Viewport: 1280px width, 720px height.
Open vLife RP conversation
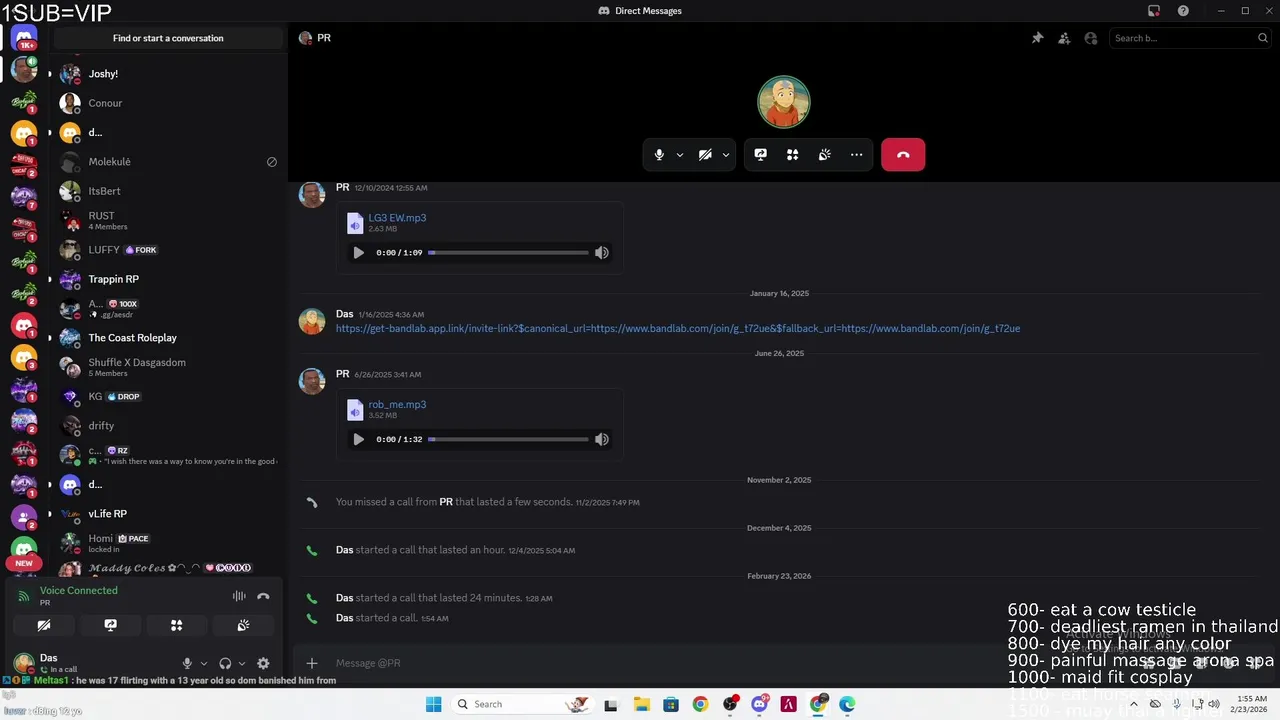tap(168, 514)
